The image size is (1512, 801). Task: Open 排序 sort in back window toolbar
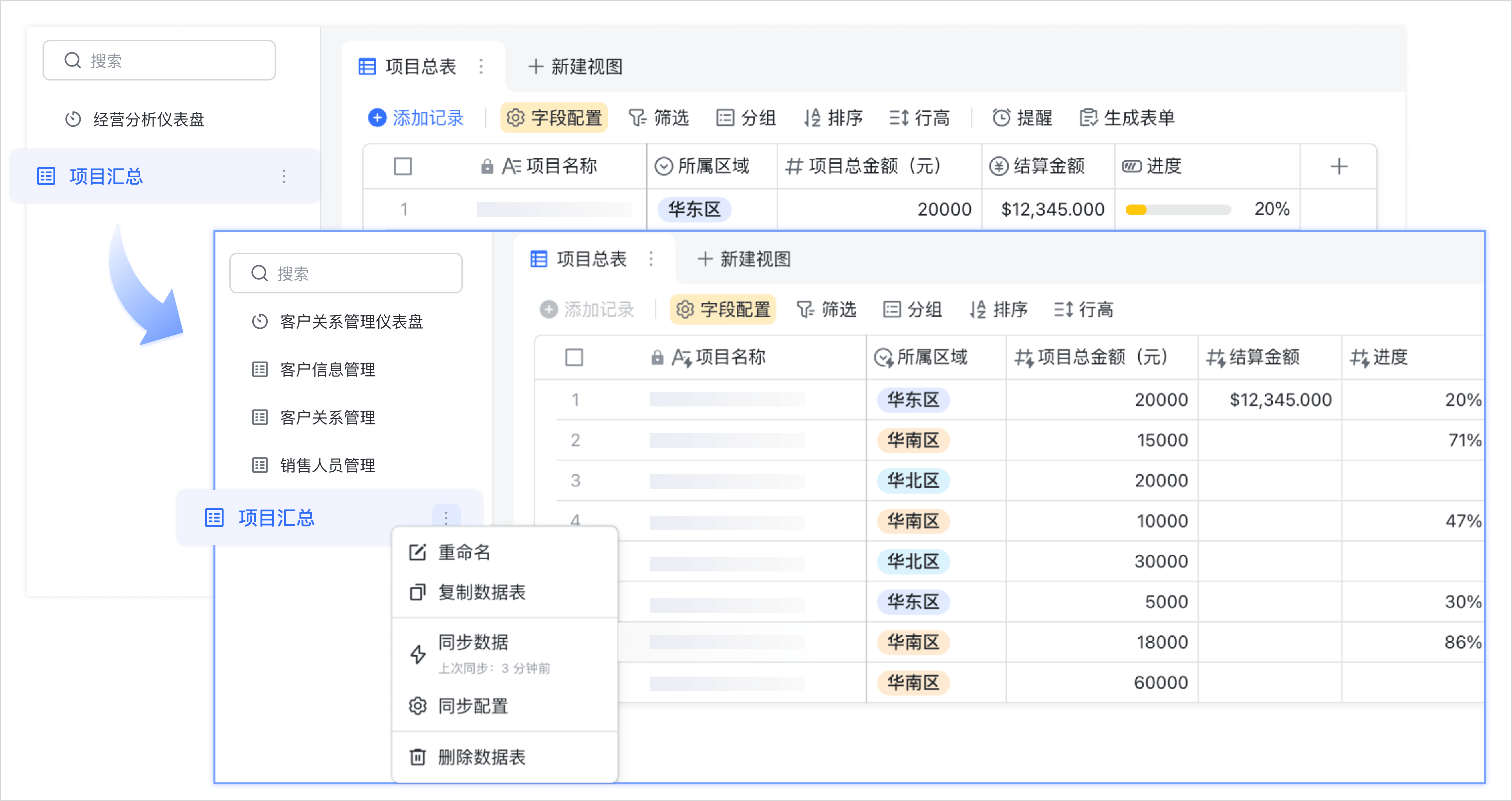pyautogui.click(x=833, y=118)
